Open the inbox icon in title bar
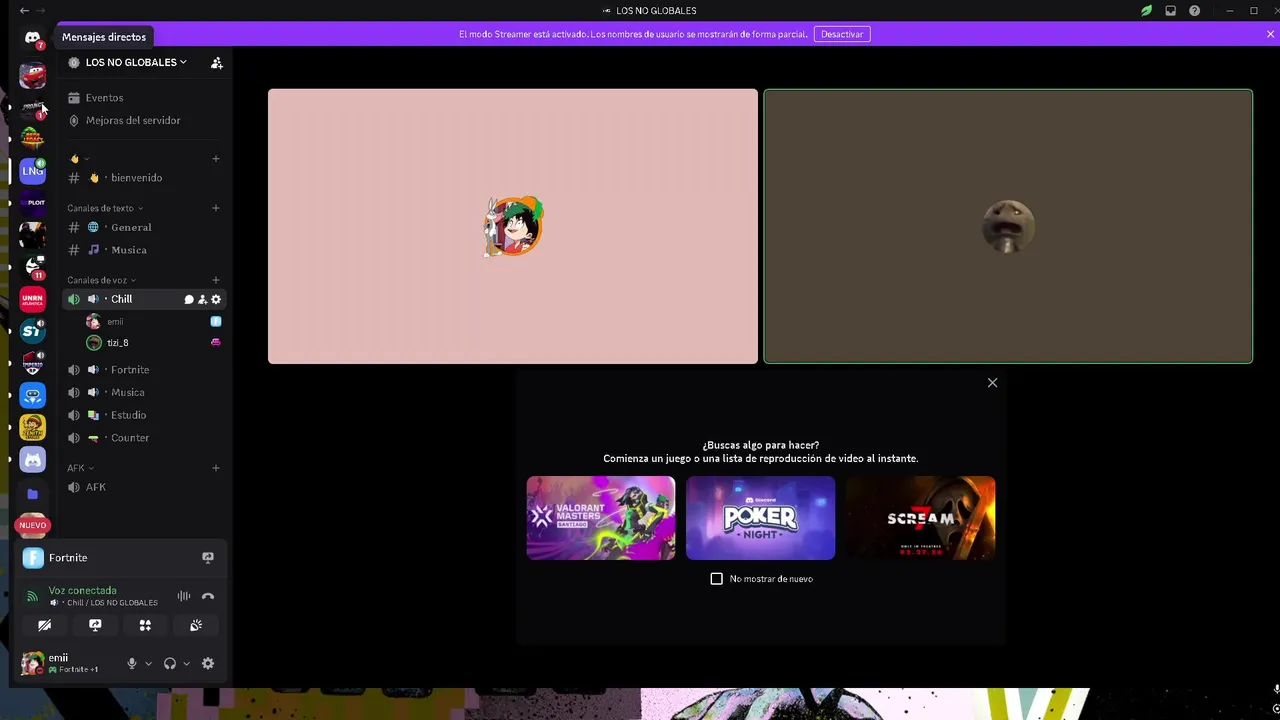1280x720 pixels. pyautogui.click(x=1170, y=11)
